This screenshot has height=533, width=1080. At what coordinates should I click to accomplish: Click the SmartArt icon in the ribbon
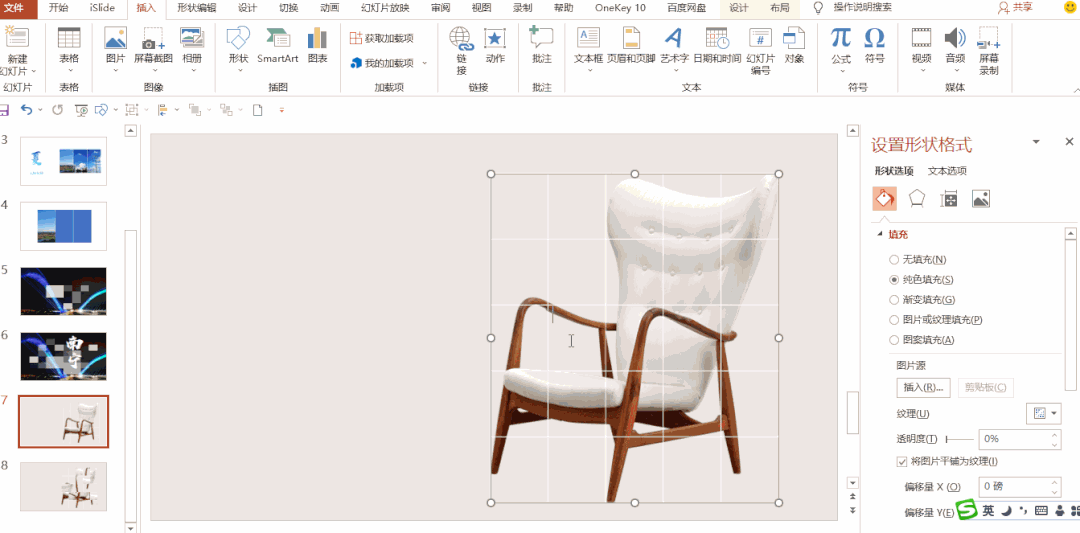[x=277, y=45]
